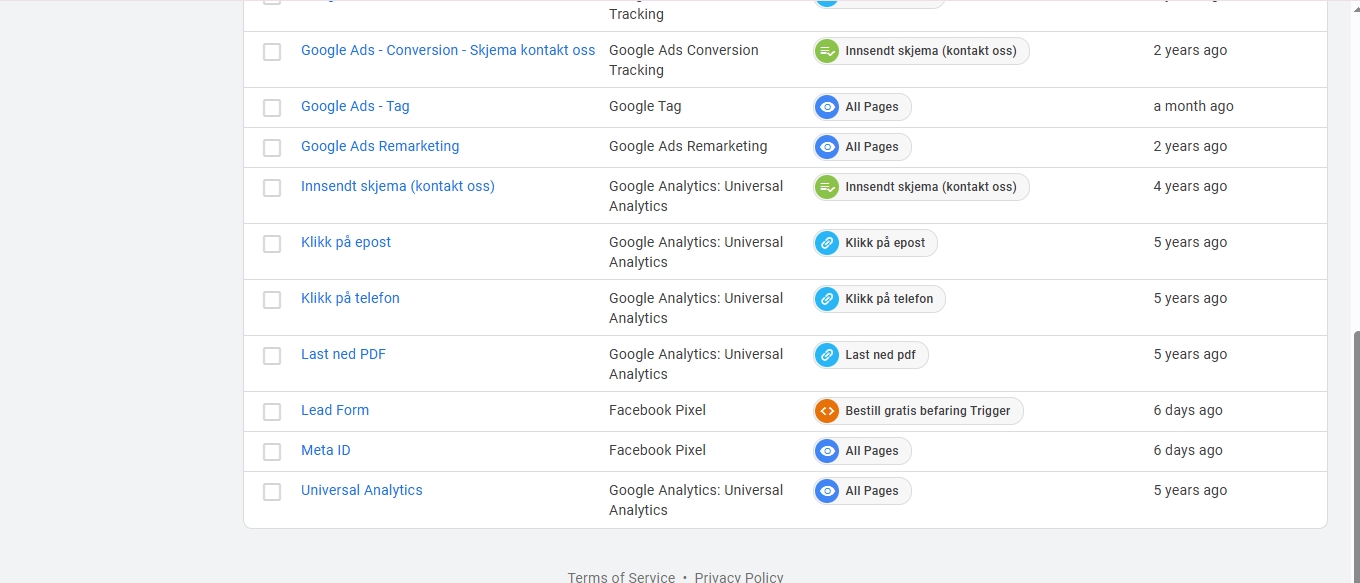Click link icon of Klikk på telefon trigger
The width and height of the screenshot is (1360, 583).
[x=827, y=299]
